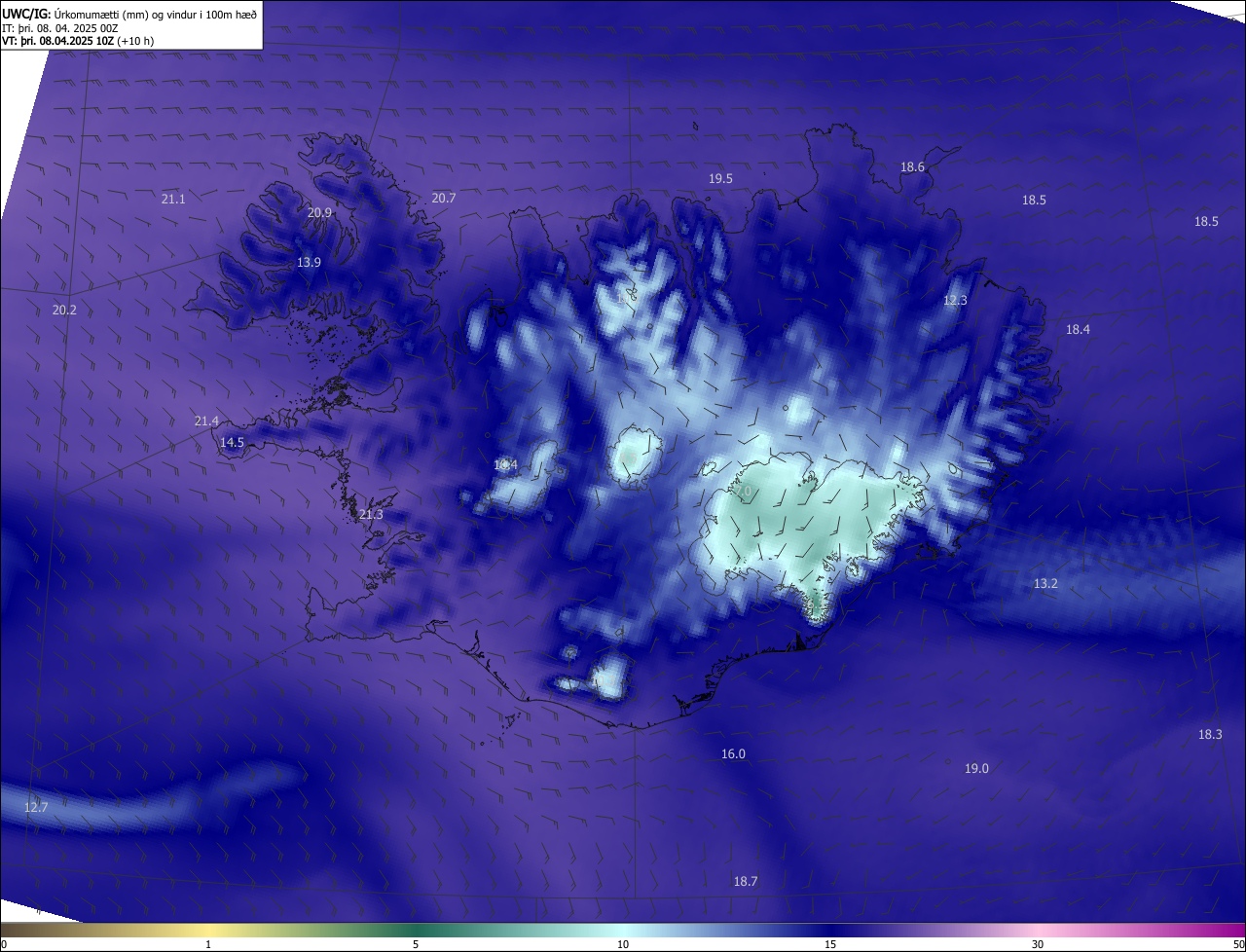Viewport: 1246px width, 952px height.
Task: Click the '30' tick on the color scale
Action: point(1038,944)
